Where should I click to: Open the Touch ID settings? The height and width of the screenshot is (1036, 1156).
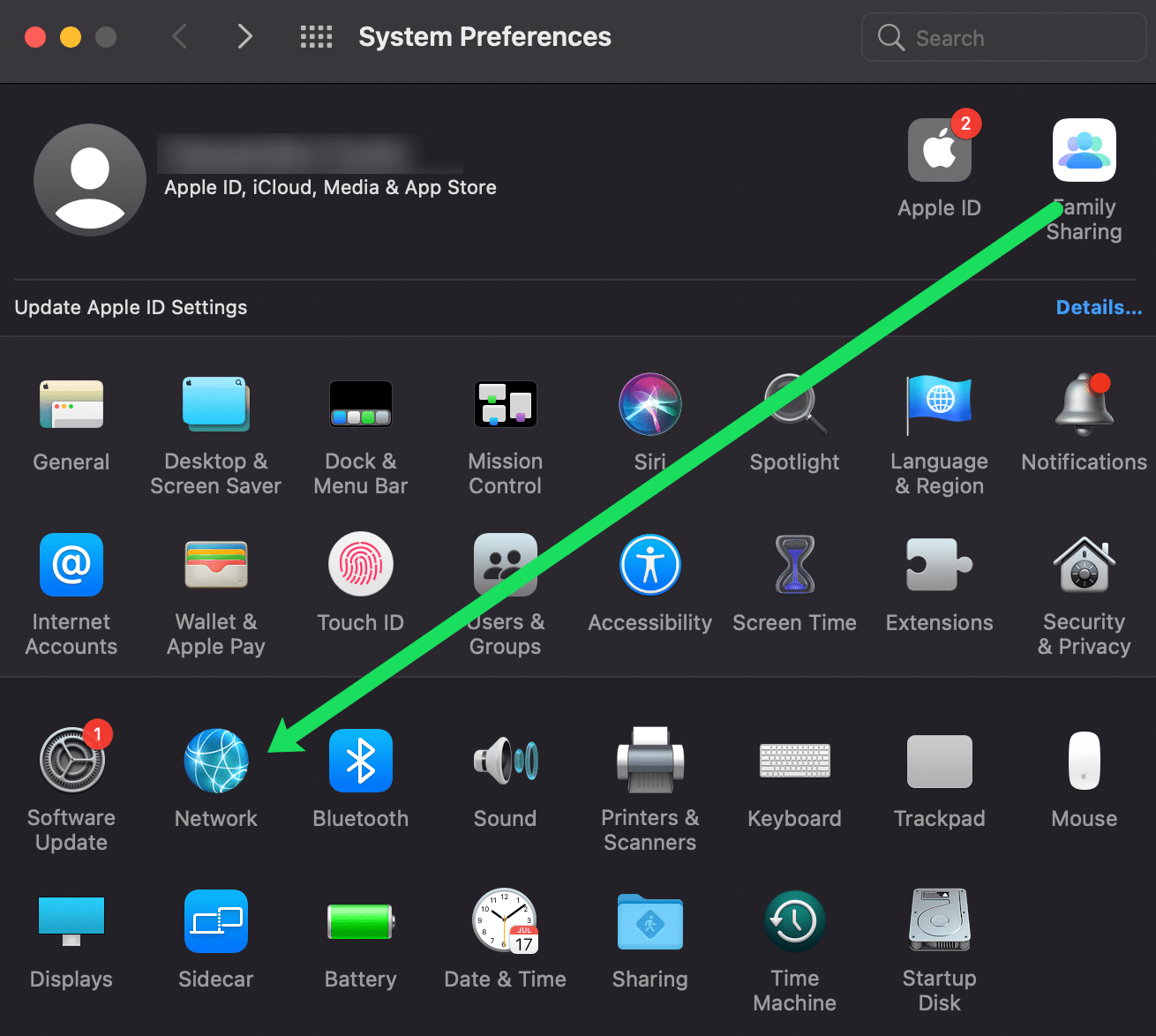coord(360,565)
